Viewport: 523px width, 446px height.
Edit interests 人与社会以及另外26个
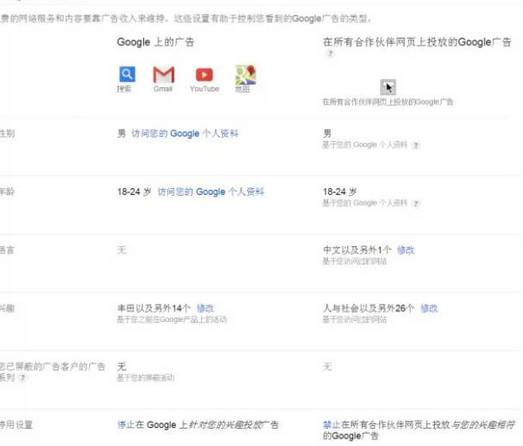[429, 308]
